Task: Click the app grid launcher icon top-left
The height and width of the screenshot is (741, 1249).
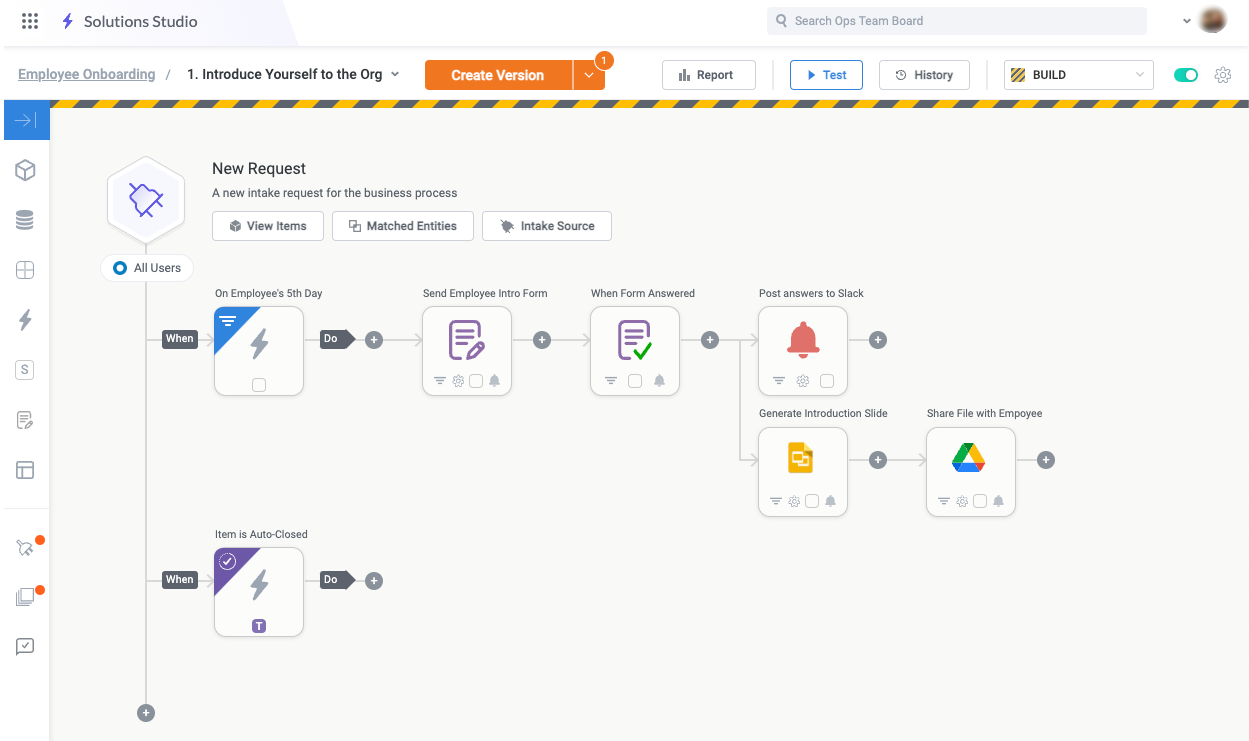Action: 29,20
